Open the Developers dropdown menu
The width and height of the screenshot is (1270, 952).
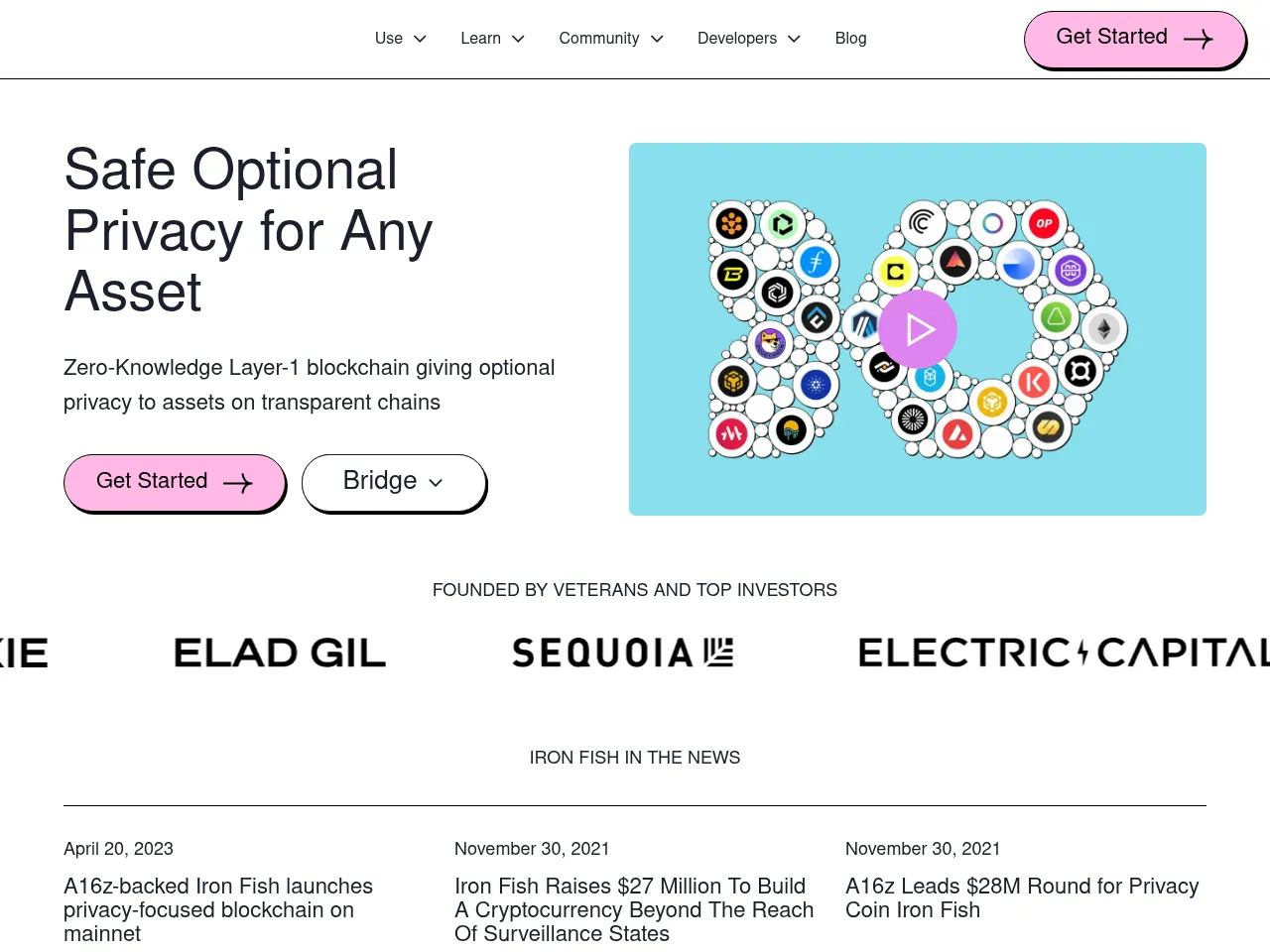point(748,39)
